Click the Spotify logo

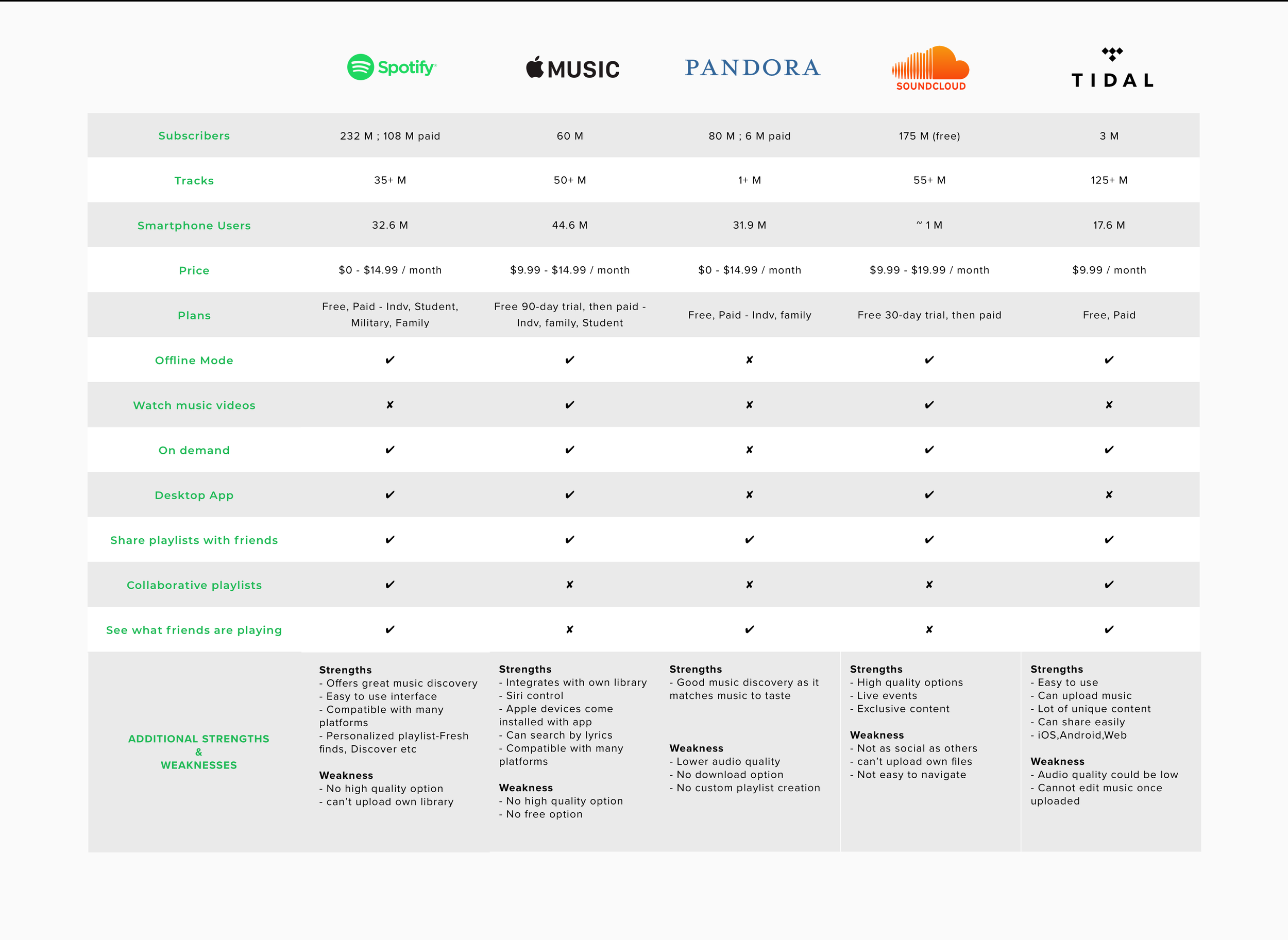(x=392, y=67)
